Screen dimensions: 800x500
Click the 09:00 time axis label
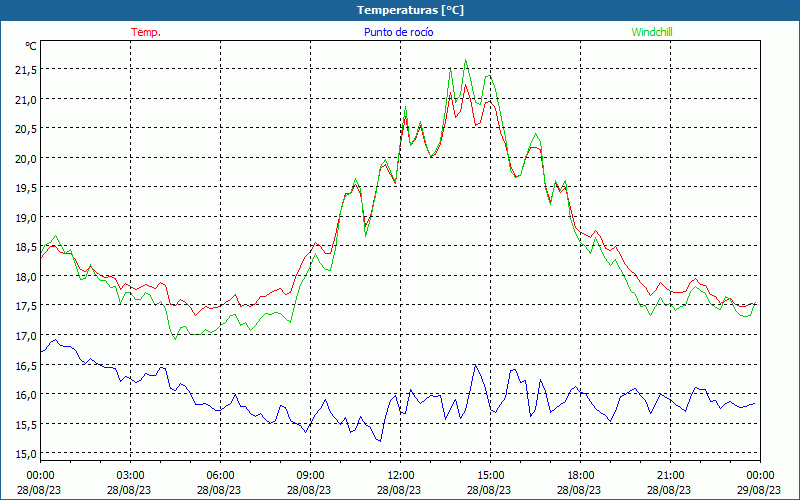pyautogui.click(x=310, y=476)
